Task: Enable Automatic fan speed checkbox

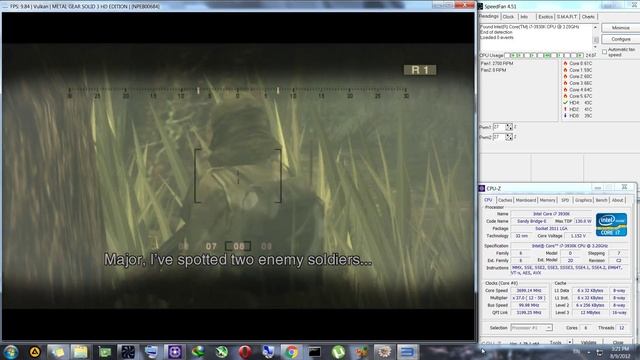Action: pos(604,52)
